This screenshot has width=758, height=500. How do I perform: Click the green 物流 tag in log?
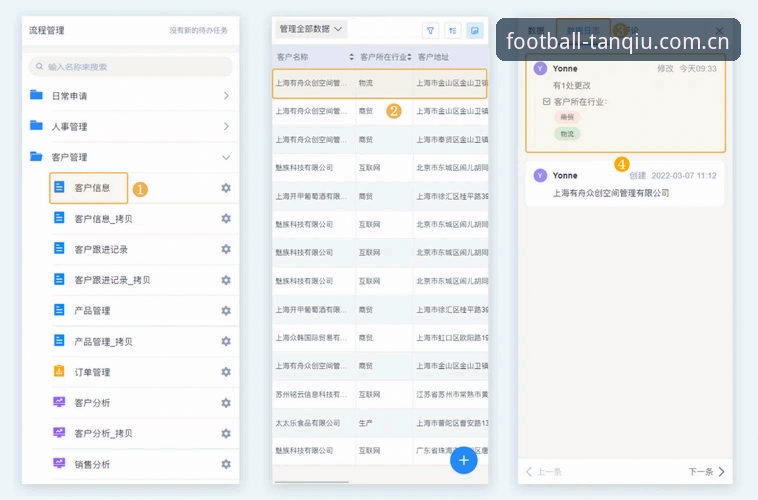567,134
